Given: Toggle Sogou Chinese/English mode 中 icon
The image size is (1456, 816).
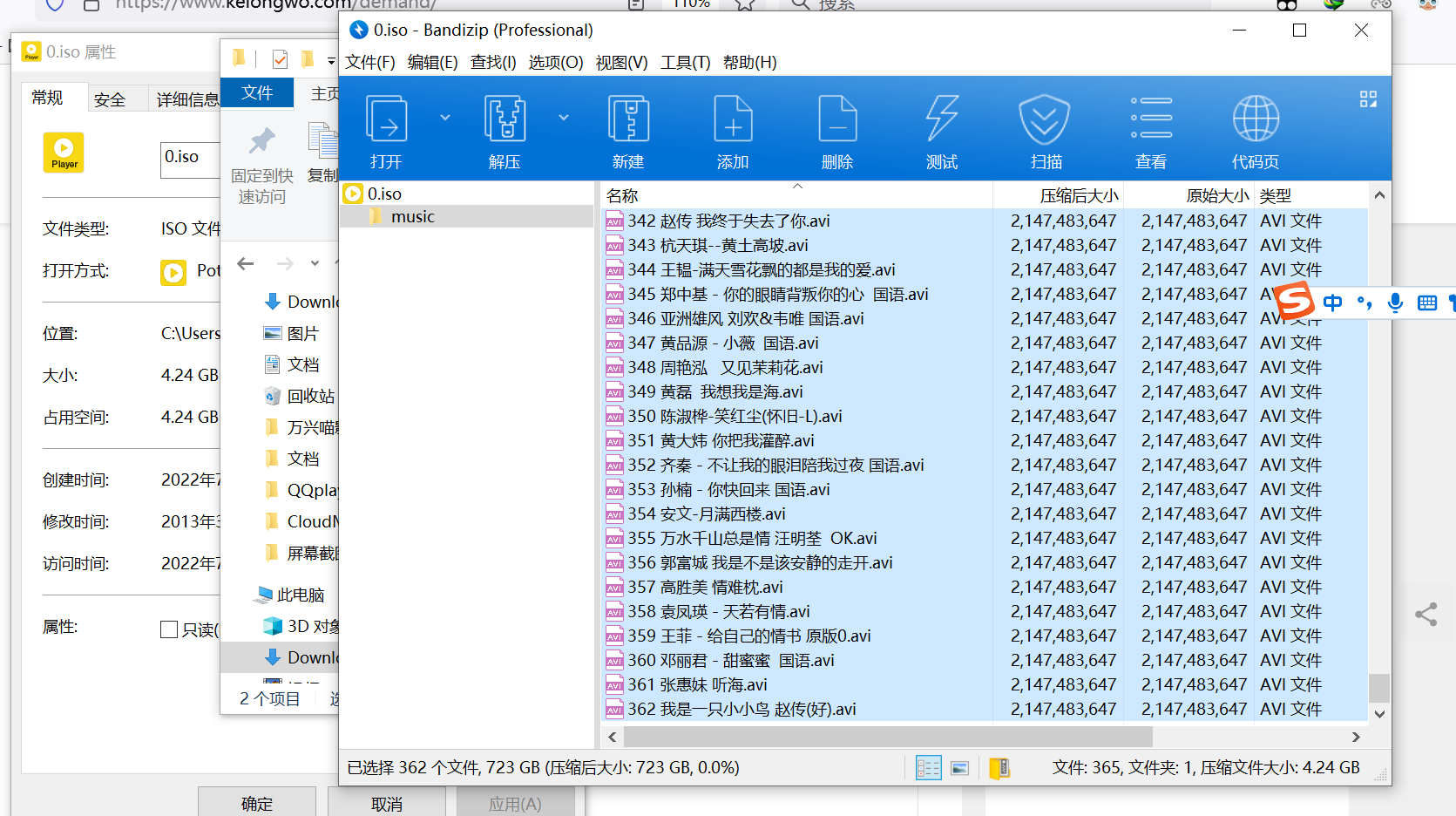Looking at the screenshot, I should [1332, 303].
